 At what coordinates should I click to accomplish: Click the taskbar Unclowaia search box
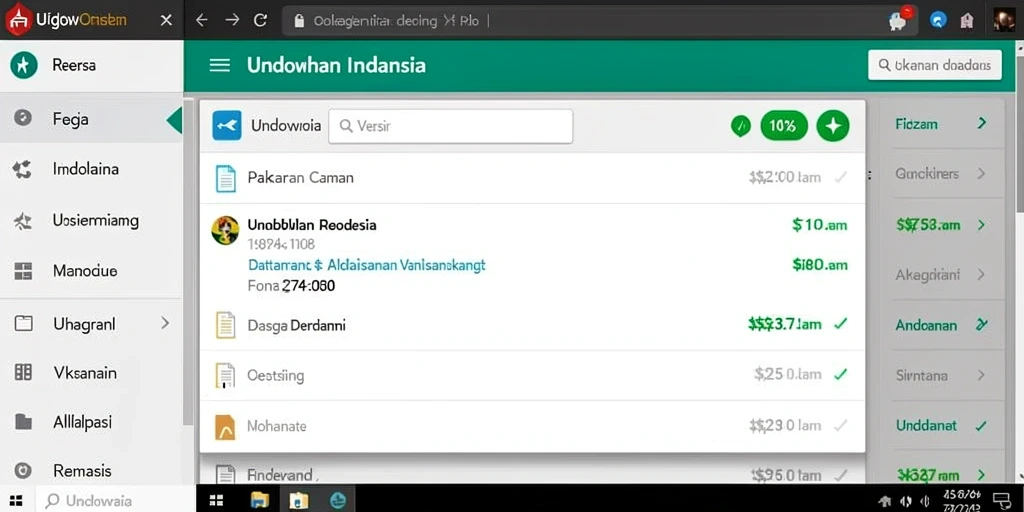pyautogui.click(x=116, y=501)
